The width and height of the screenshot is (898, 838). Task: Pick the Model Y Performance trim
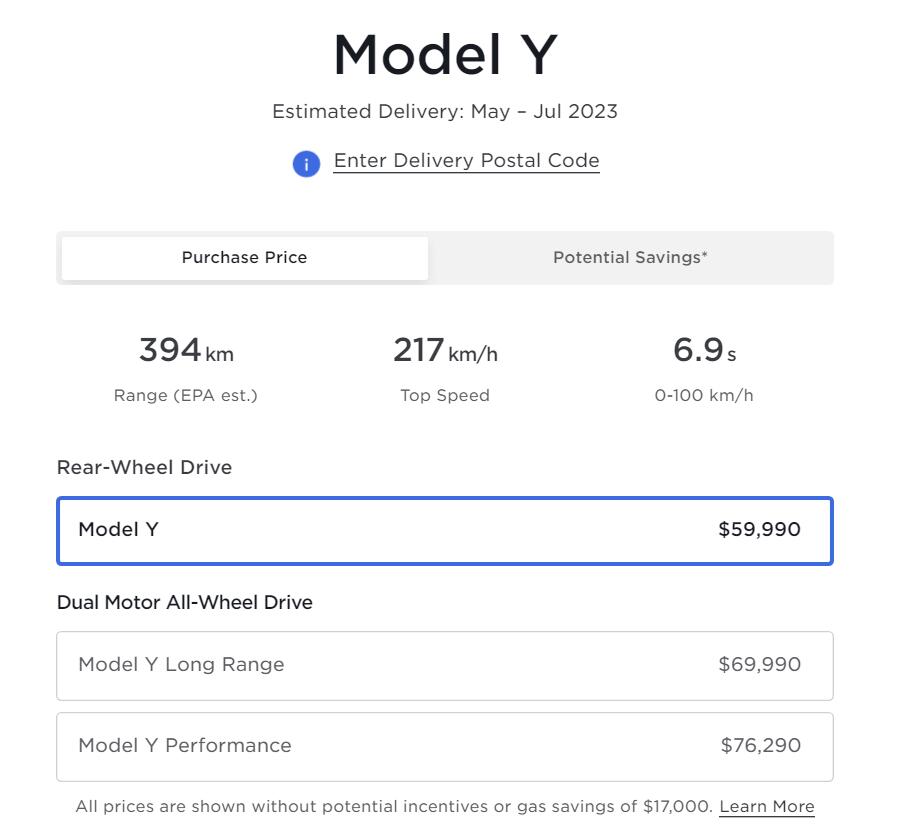446,746
